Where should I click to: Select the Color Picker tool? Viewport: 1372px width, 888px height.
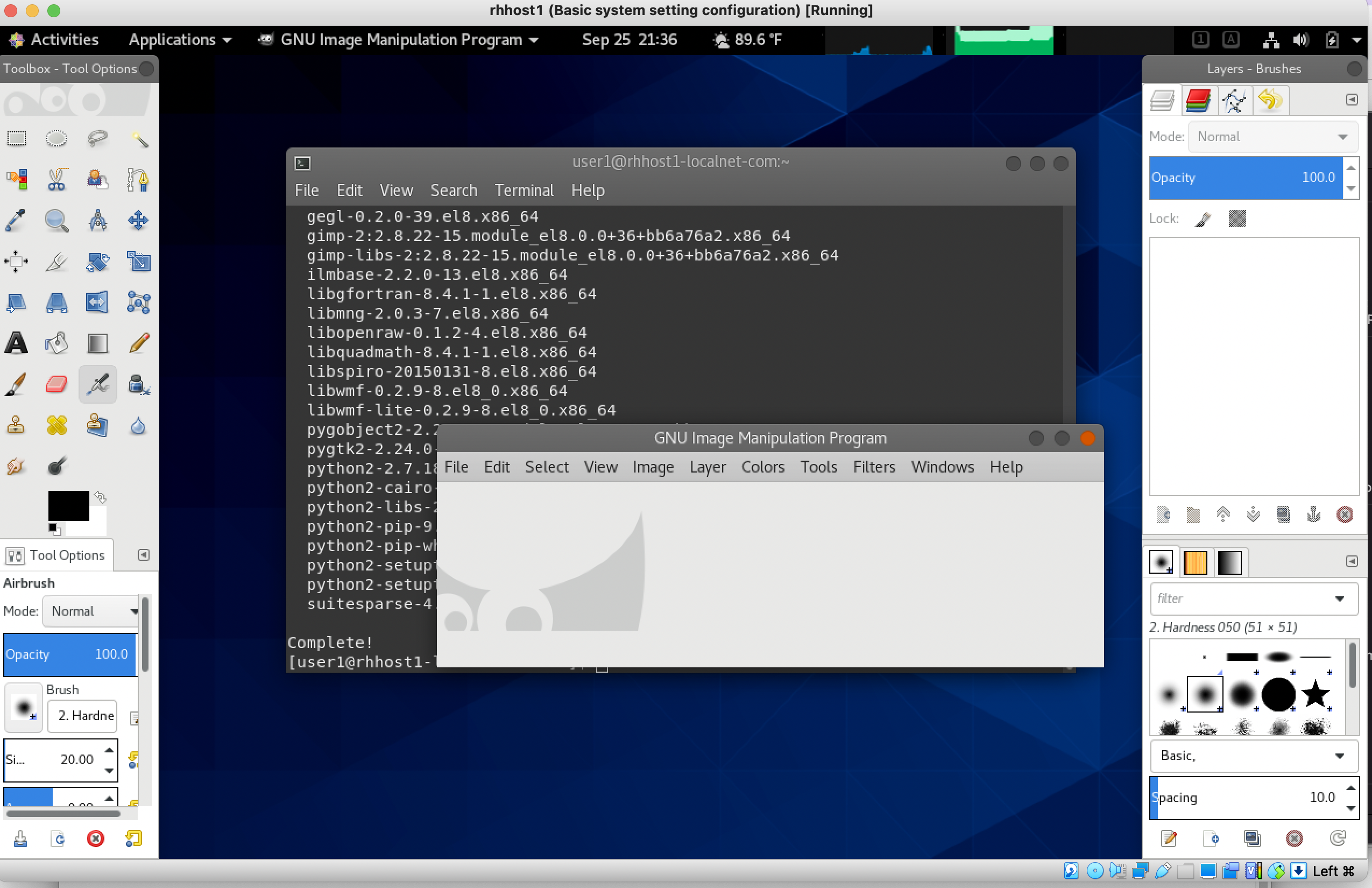point(16,220)
